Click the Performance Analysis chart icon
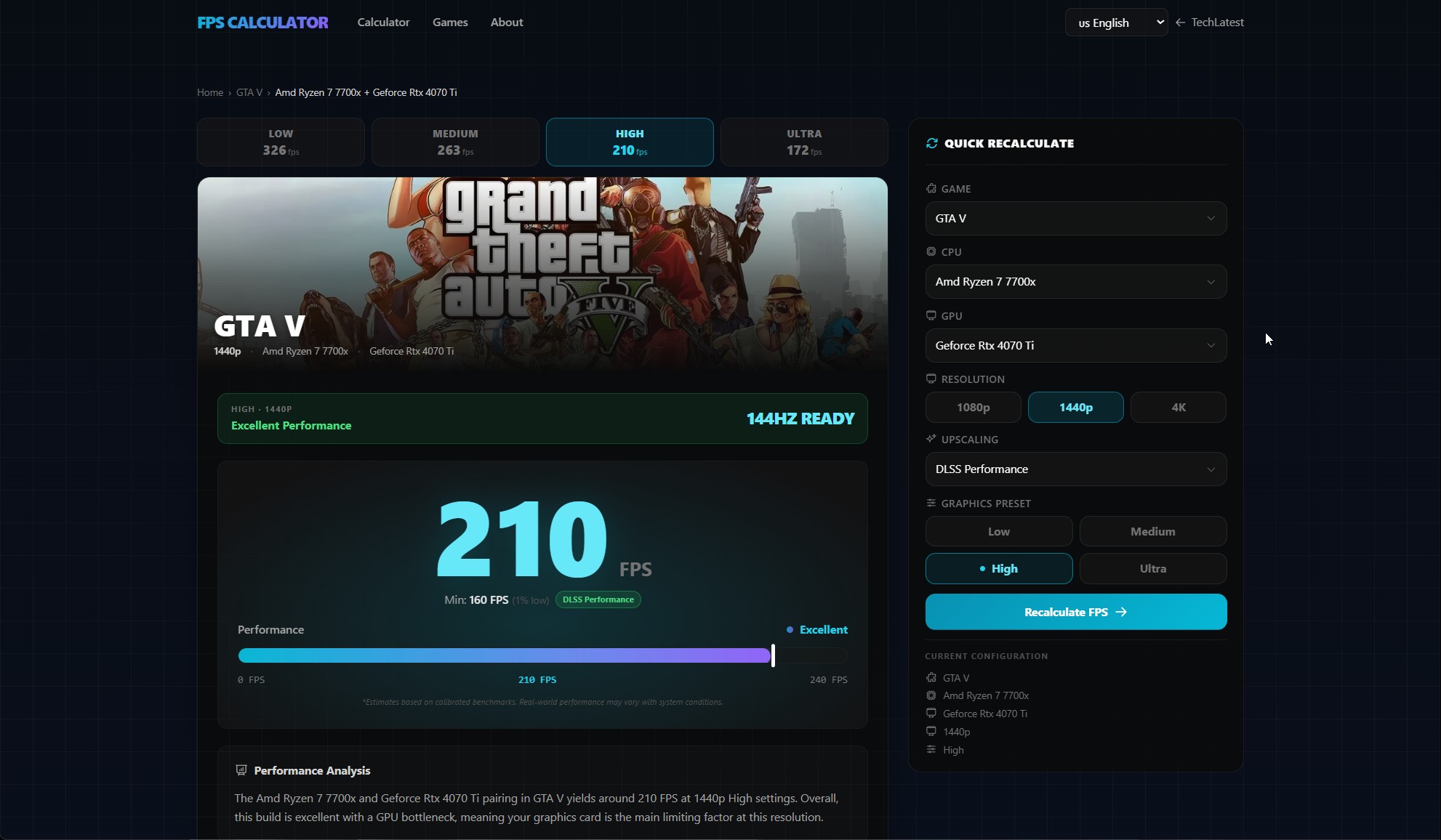Image resolution: width=1441 pixels, height=840 pixels. [x=241, y=770]
